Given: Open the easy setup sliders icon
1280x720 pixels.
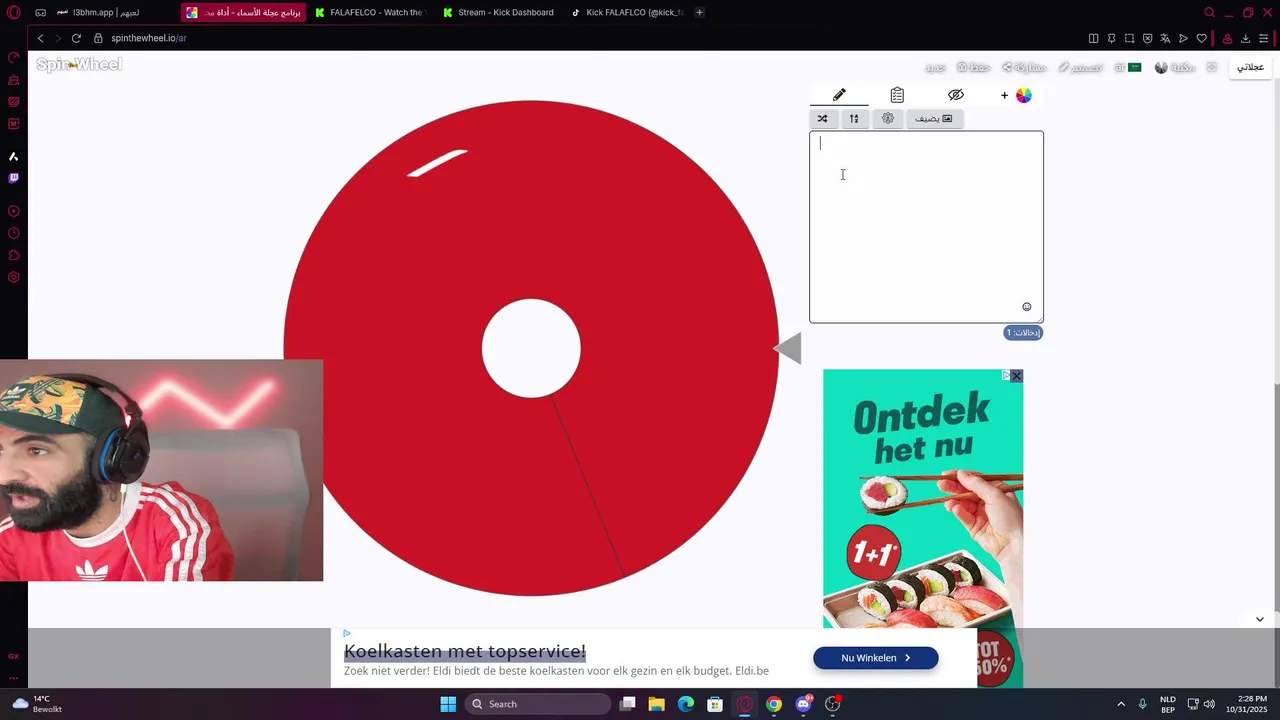Looking at the screenshot, I should [1264, 38].
